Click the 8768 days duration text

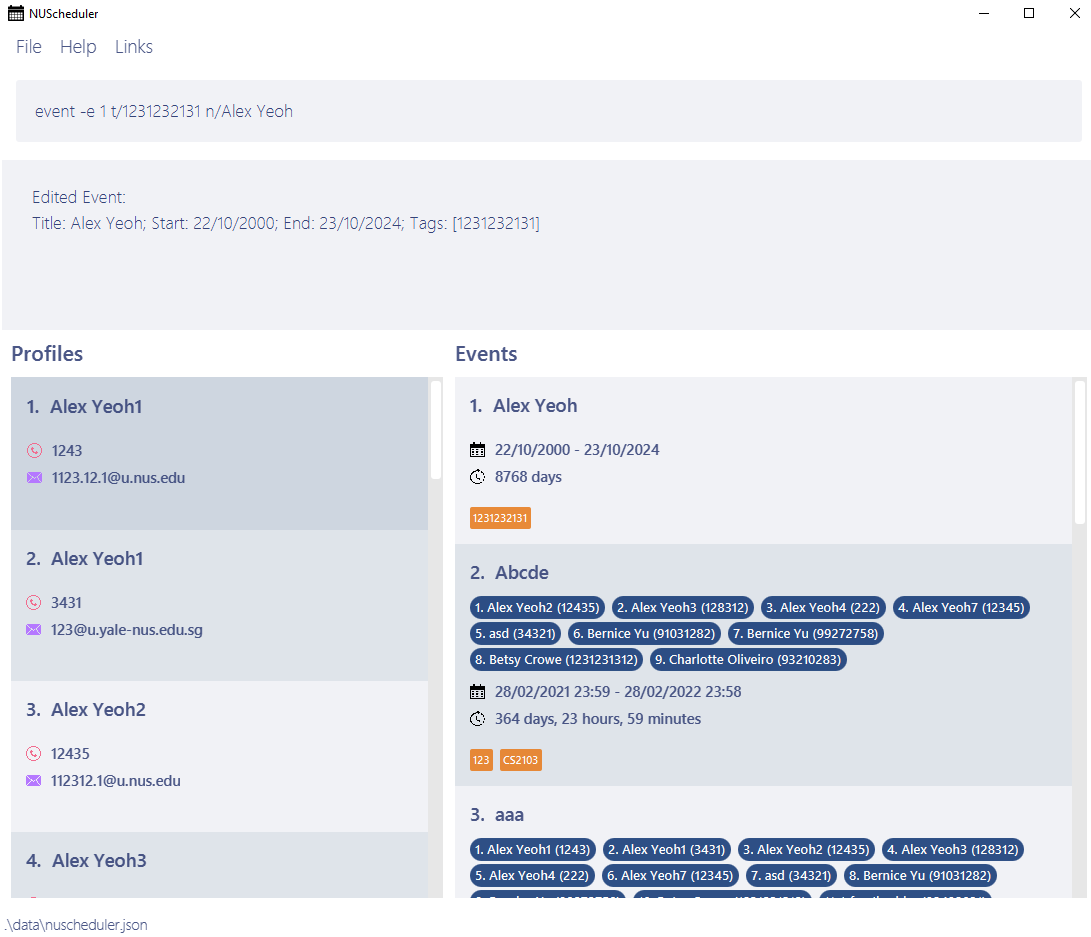[x=528, y=477]
